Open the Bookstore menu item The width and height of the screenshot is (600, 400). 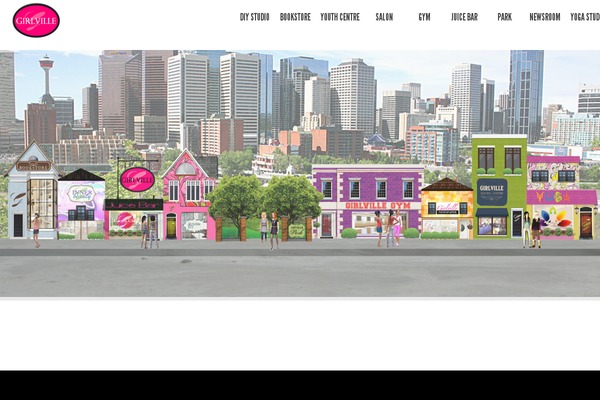[295, 17]
